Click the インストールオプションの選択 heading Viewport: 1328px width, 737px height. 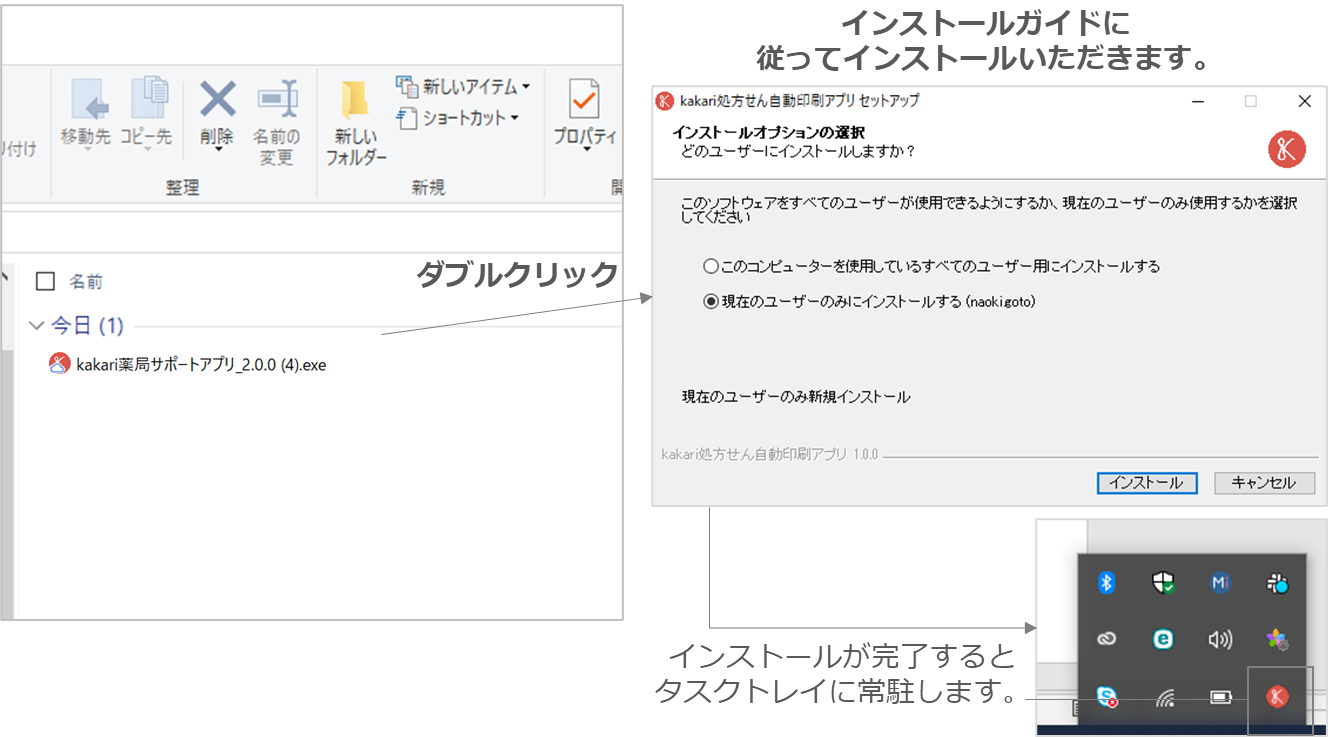click(769, 132)
